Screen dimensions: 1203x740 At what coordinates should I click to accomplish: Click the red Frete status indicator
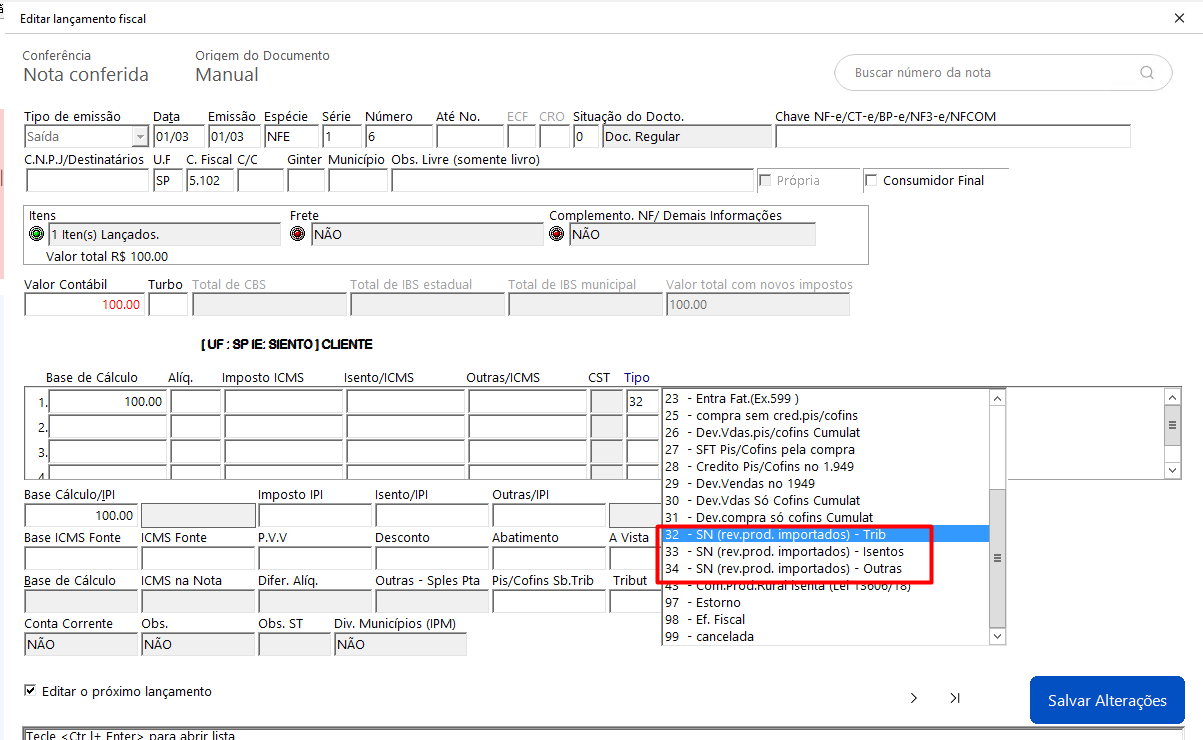(298, 234)
